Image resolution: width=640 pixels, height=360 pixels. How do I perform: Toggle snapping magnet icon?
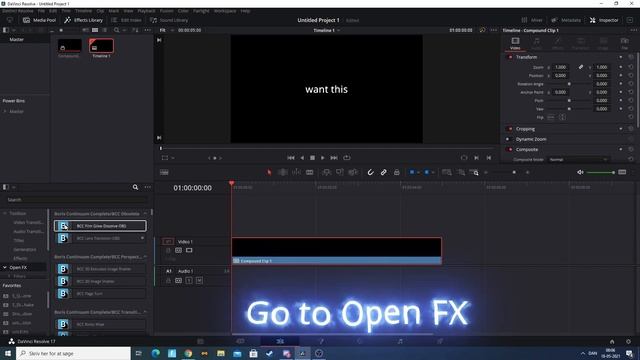point(371,172)
